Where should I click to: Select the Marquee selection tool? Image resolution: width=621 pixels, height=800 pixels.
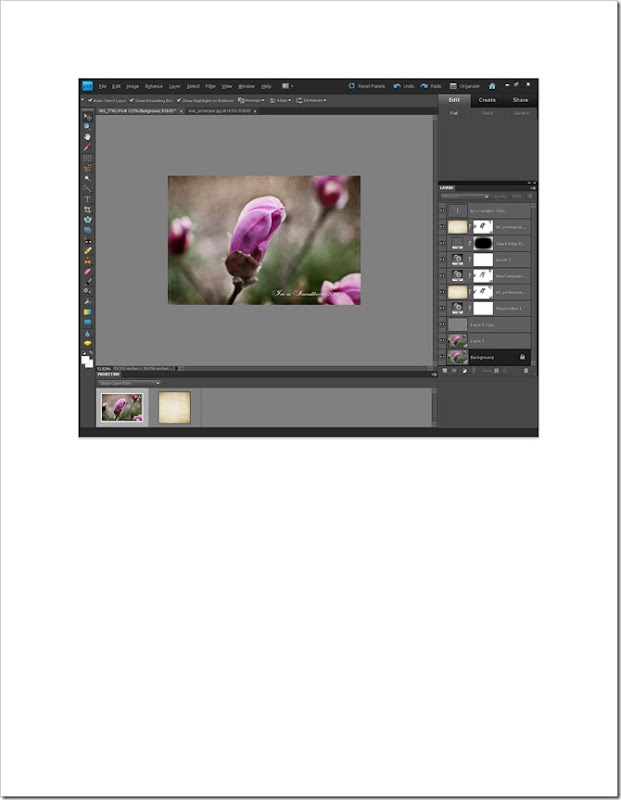pyautogui.click(x=87, y=158)
